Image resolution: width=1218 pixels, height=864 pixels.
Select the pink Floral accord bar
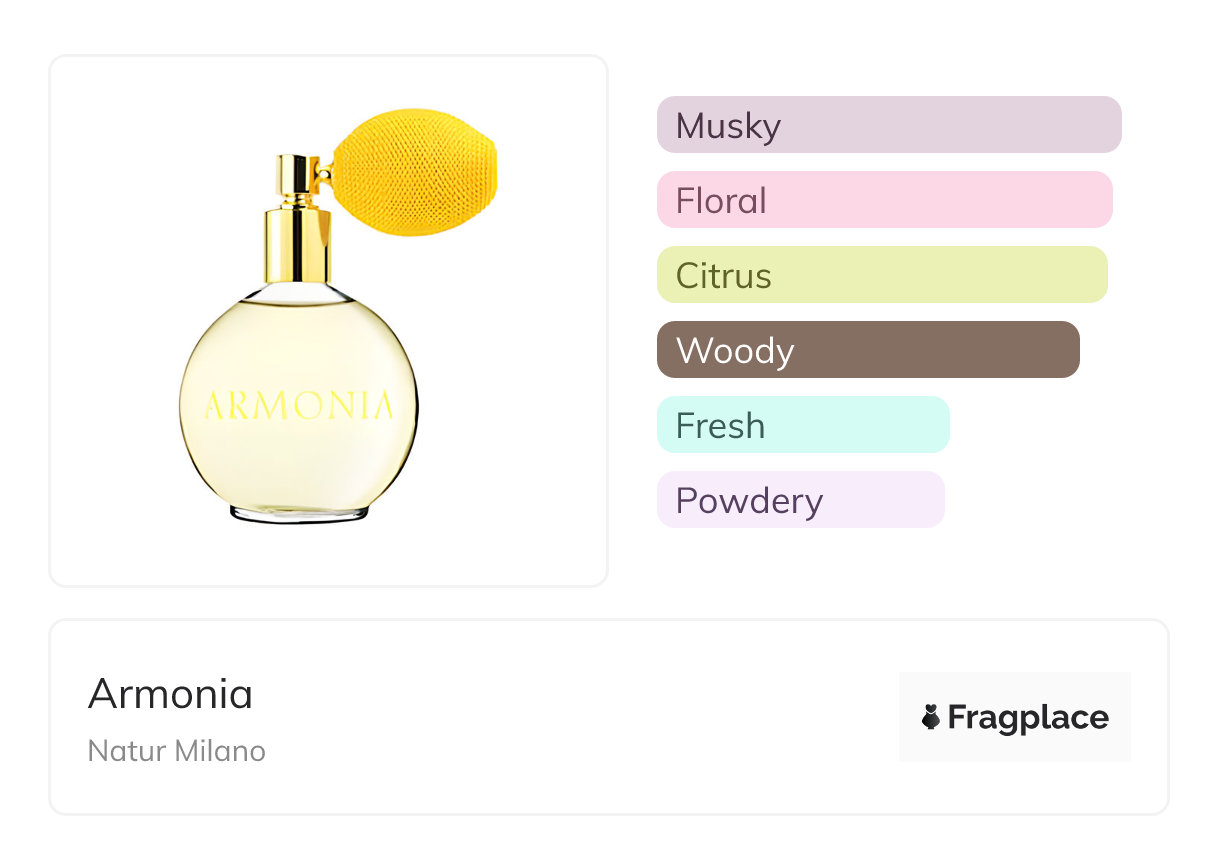coord(884,200)
